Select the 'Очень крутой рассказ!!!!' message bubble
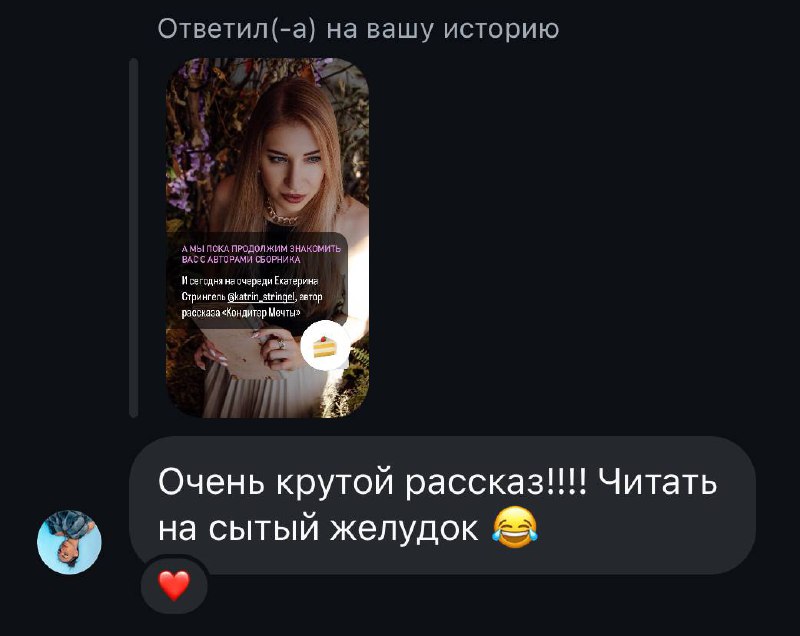The height and width of the screenshot is (636, 800). click(442, 505)
